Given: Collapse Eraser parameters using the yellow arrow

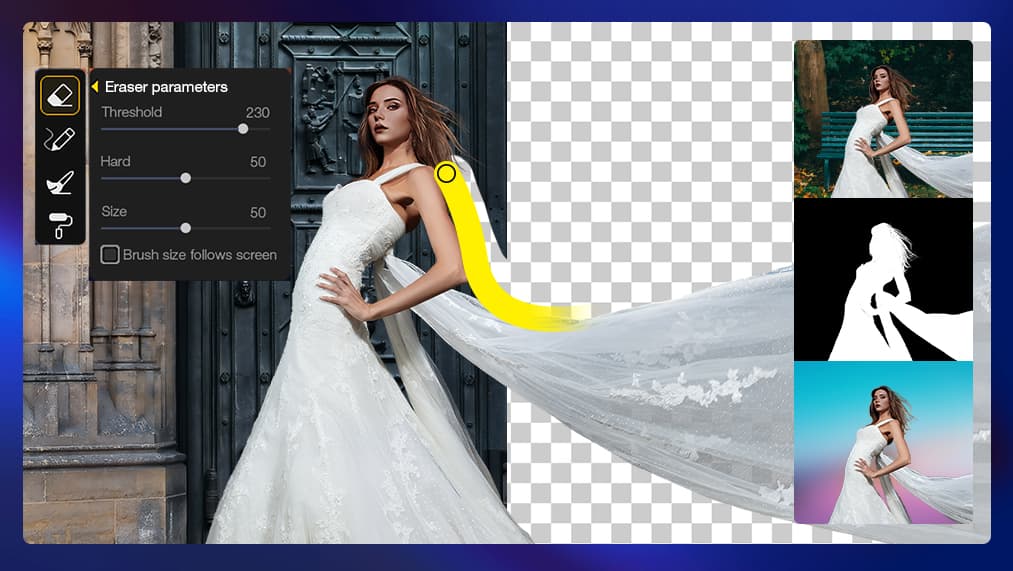Looking at the screenshot, I should pos(95,88).
